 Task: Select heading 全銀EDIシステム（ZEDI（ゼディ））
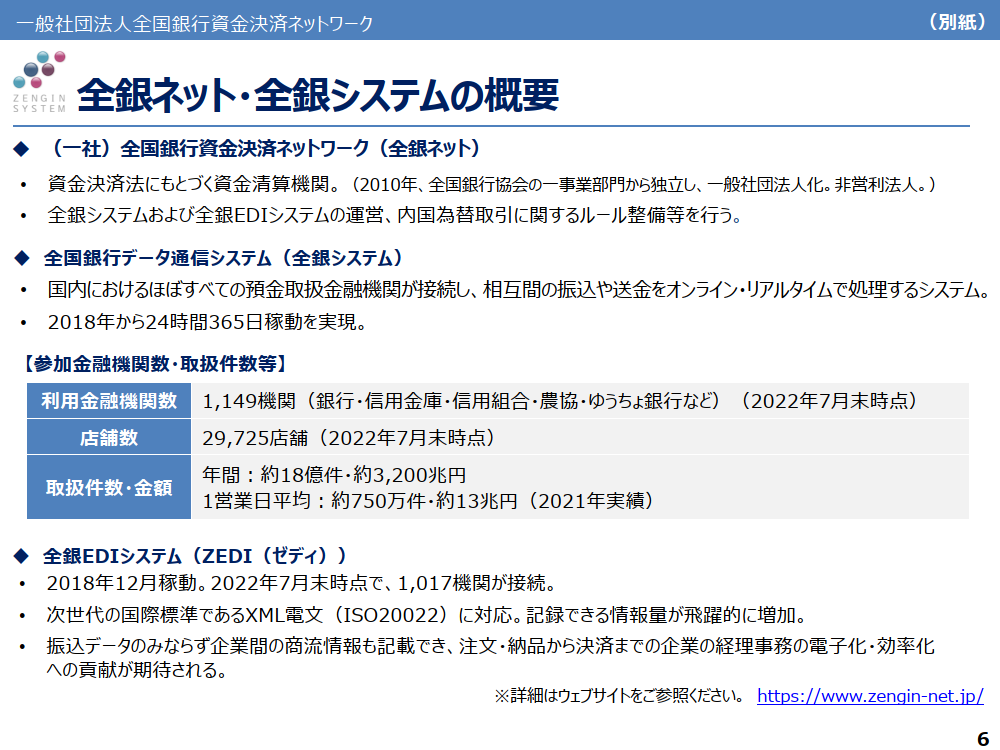pos(195,555)
